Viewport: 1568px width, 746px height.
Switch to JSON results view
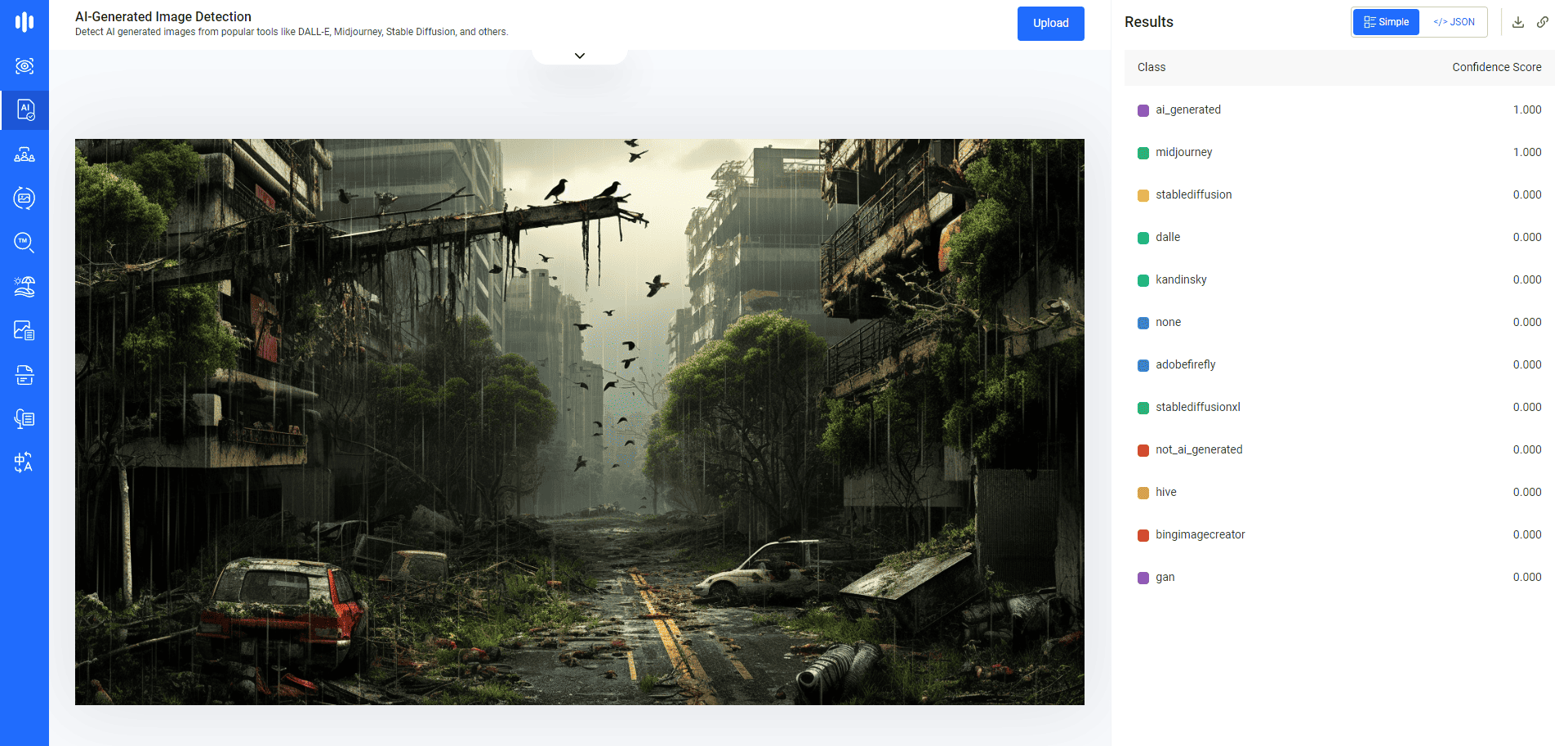(1454, 22)
